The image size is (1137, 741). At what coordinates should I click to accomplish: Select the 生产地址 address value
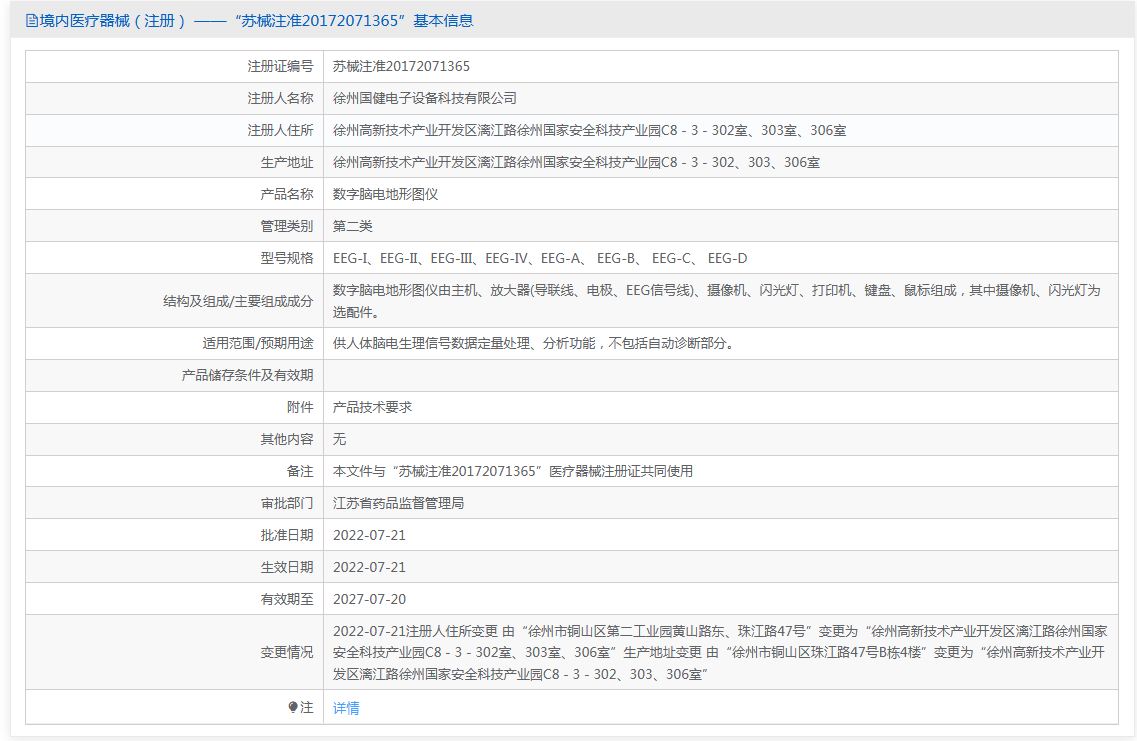point(576,162)
